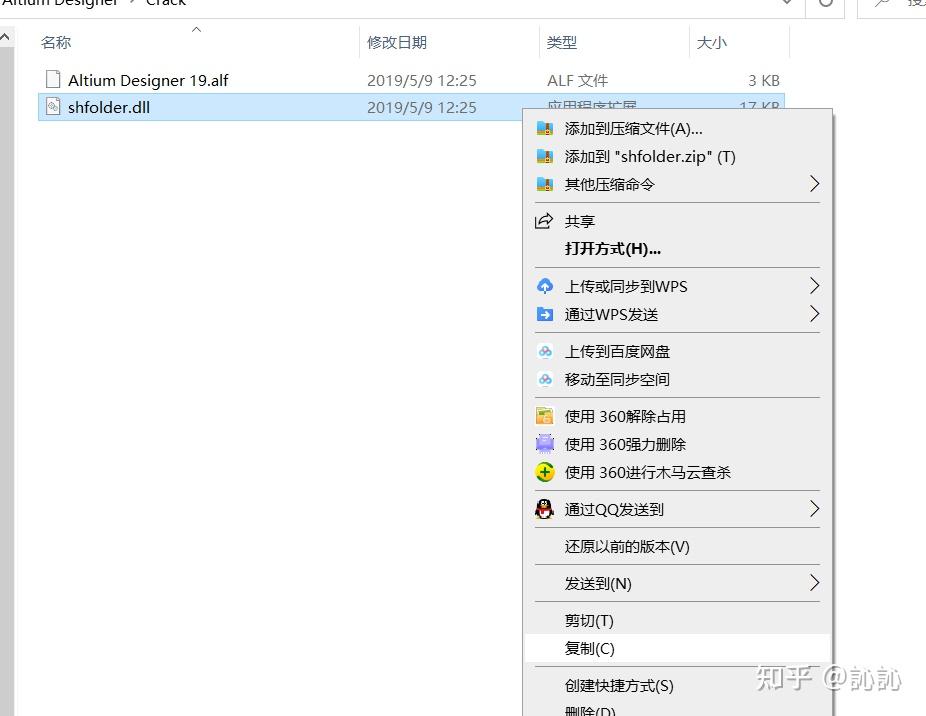Viewport: 926px width, 716px height.
Task: Select the shfolder.dll file name
Action: 109,108
